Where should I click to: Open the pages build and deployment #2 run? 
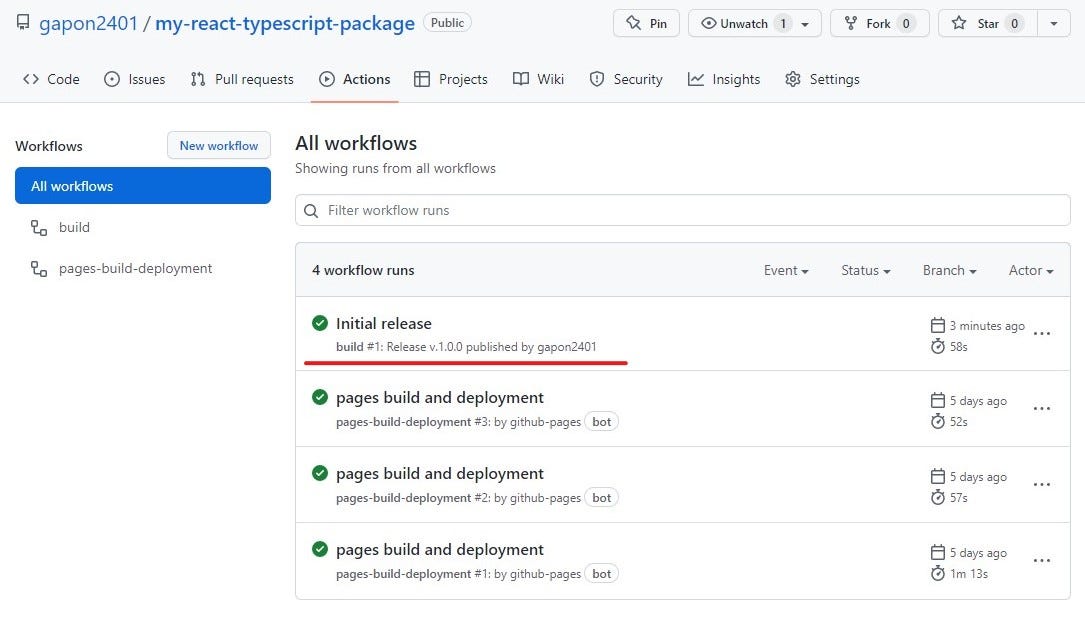point(439,474)
